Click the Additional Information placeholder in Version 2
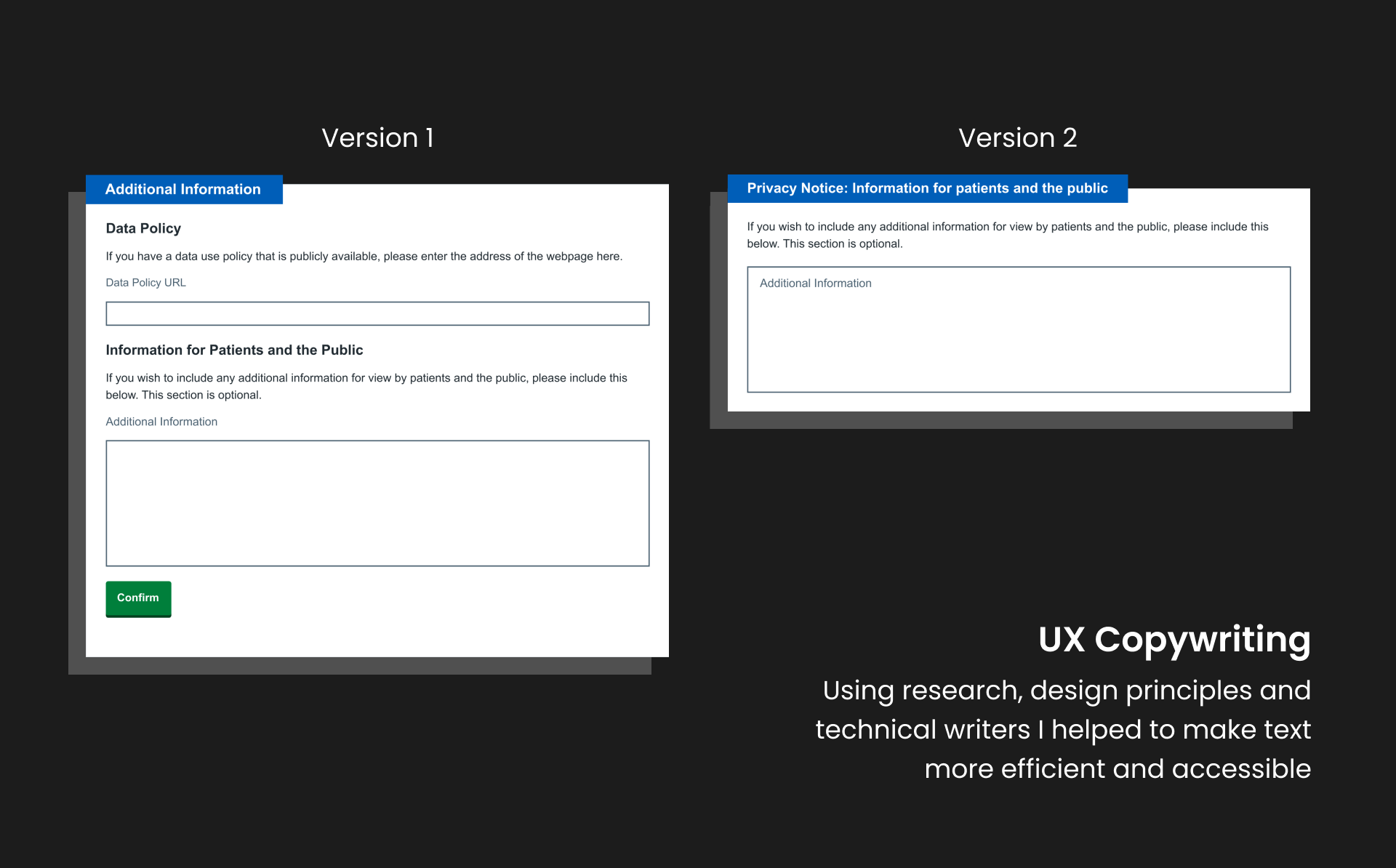This screenshot has width=1396, height=868. click(x=815, y=284)
